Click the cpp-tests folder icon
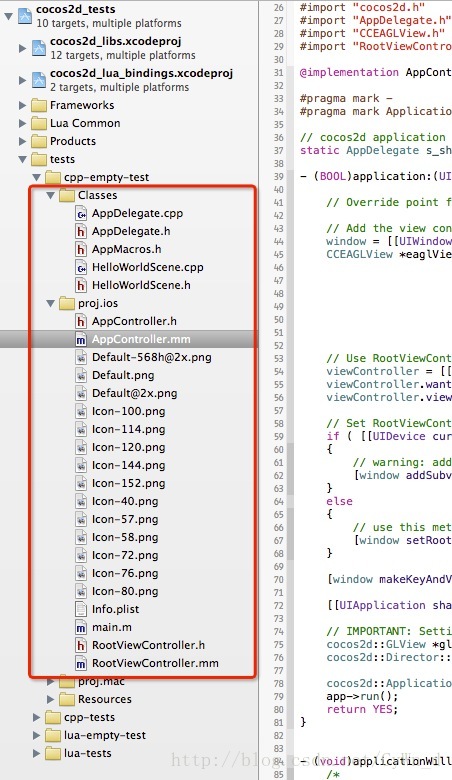The height and width of the screenshot is (780, 452). click(53, 717)
